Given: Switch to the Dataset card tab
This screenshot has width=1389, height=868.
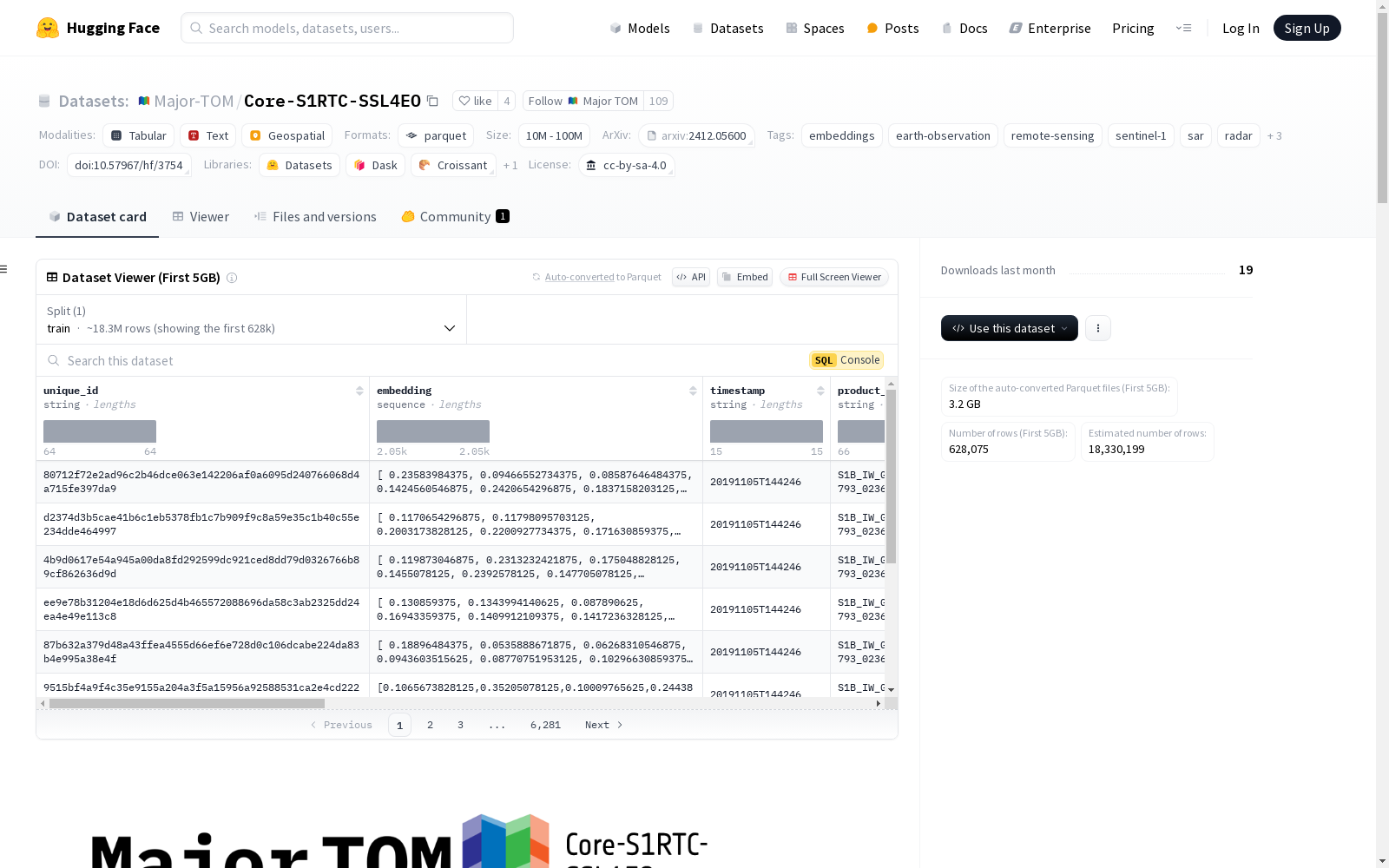Looking at the screenshot, I should 97,217.
